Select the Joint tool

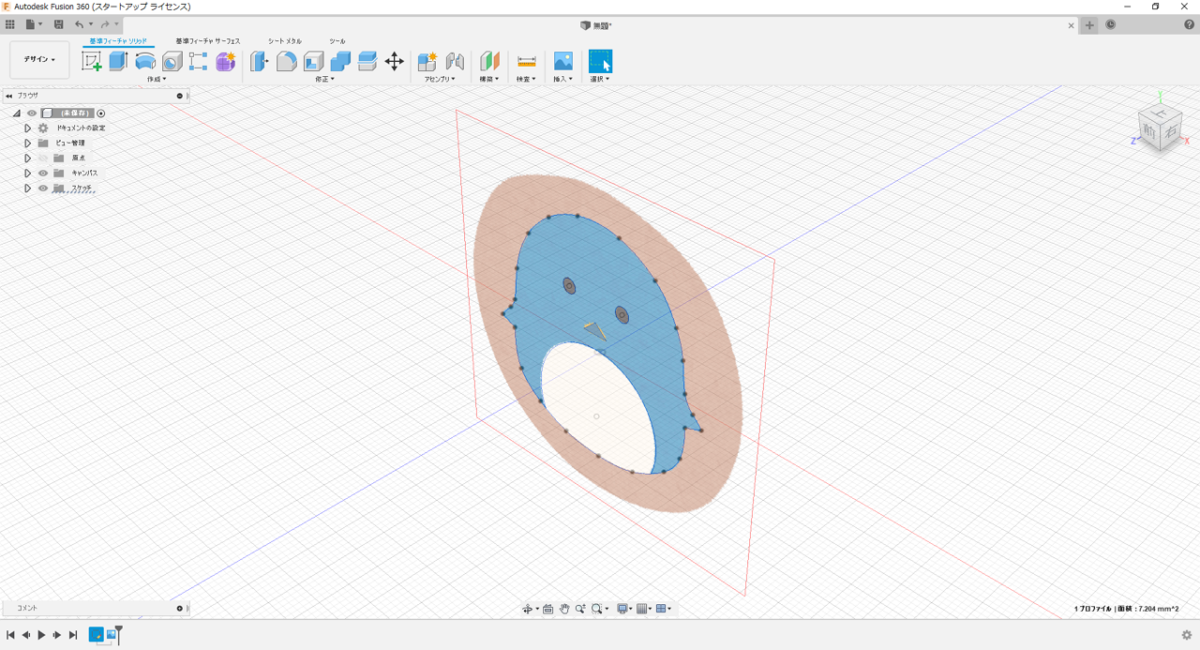pyautogui.click(x=455, y=61)
